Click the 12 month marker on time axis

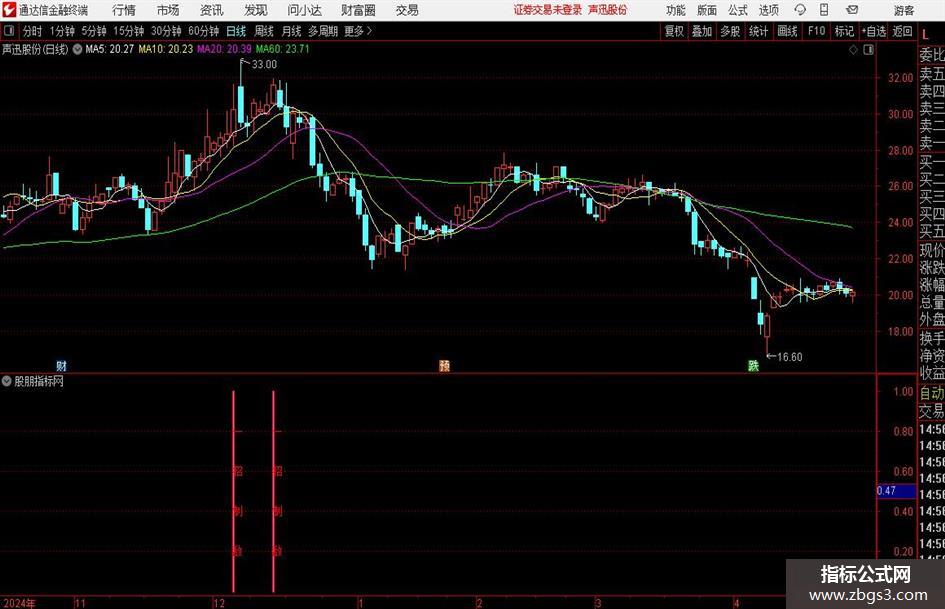(219, 603)
